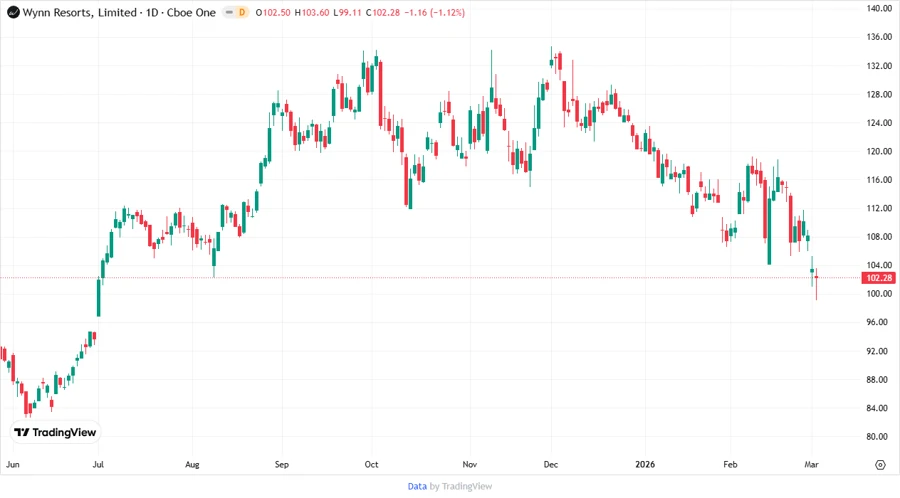Viewport: 900px width, 498px height.
Task: Click the 'Feb' time axis label
Action: pos(730,464)
